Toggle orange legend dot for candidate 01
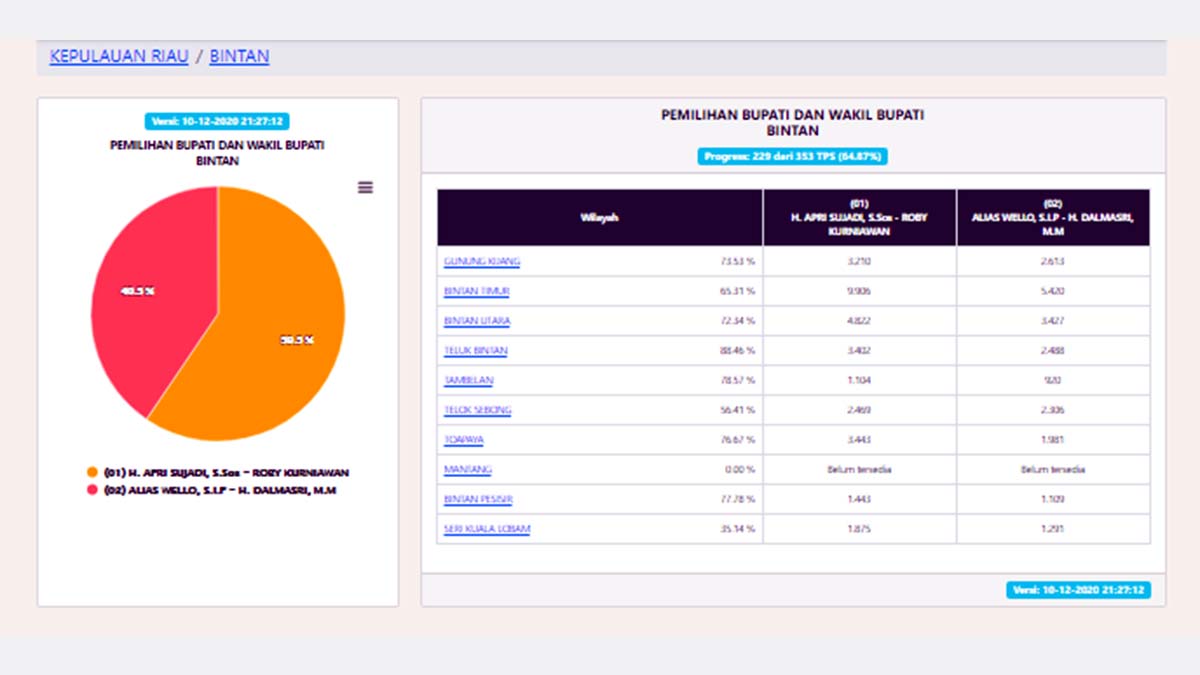Screen dimensions: 1200x675 92,472
